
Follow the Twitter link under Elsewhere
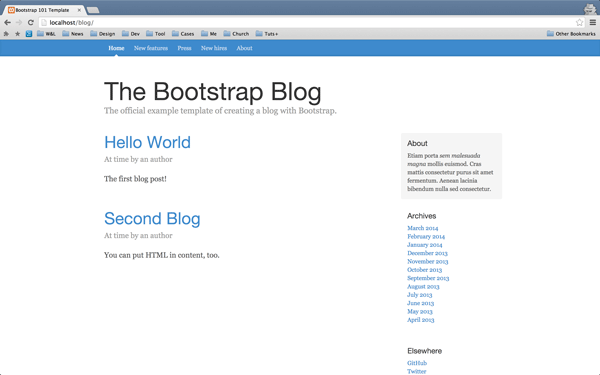tap(417, 371)
